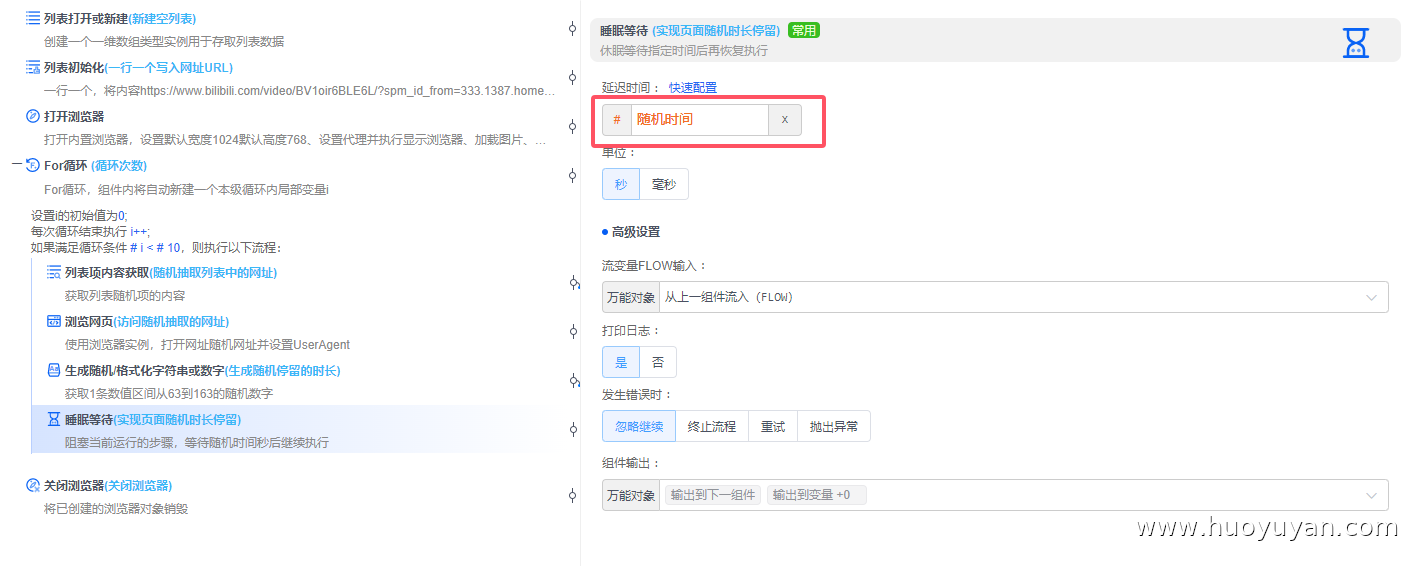The width and height of the screenshot is (1410, 566).
Task: Click the connector node beside 打开浏览器
Action: coord(573,126)
